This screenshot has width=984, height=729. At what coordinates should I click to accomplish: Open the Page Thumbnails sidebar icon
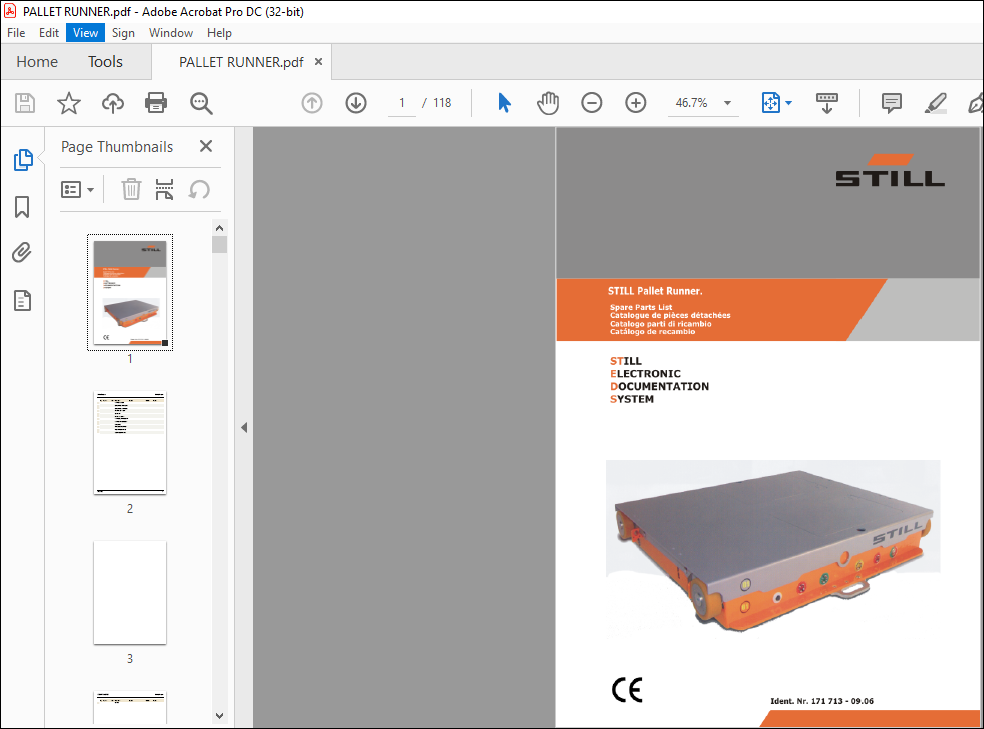pos(23,160)
